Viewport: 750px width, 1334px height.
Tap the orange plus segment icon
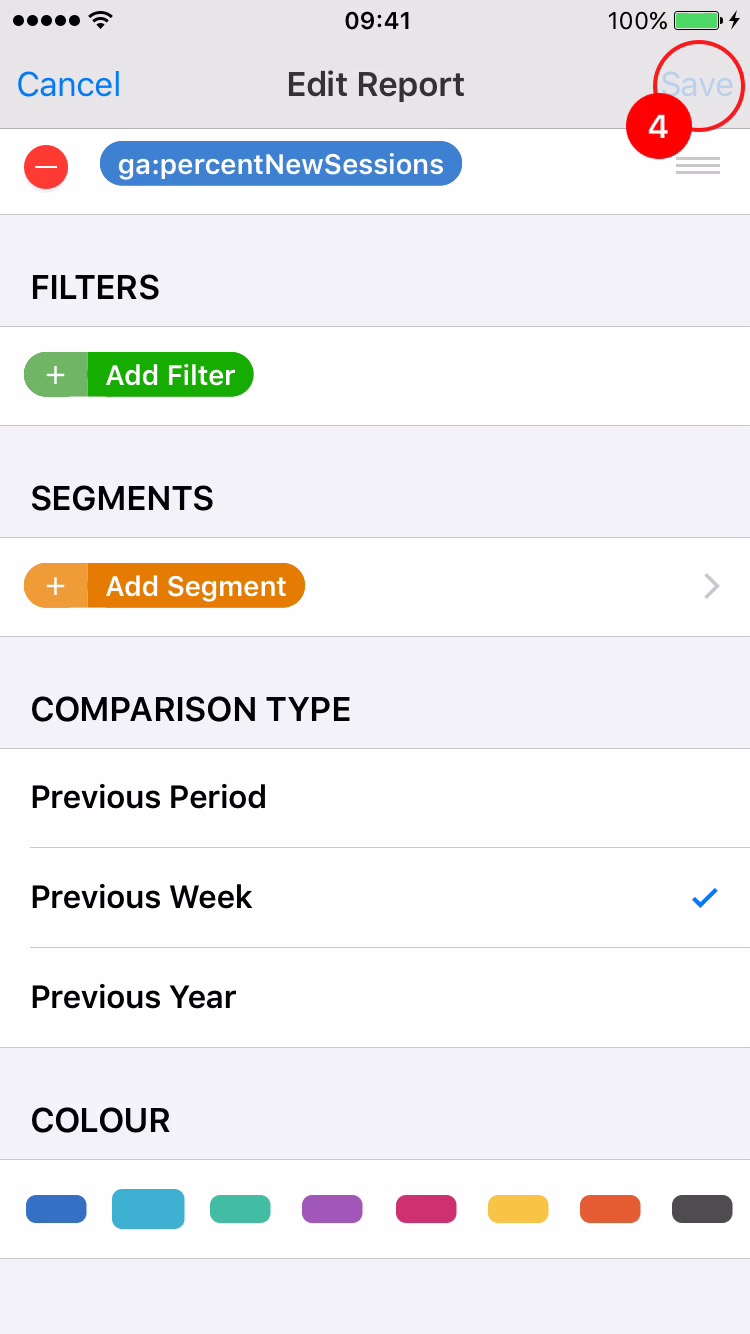click(56, 586)
